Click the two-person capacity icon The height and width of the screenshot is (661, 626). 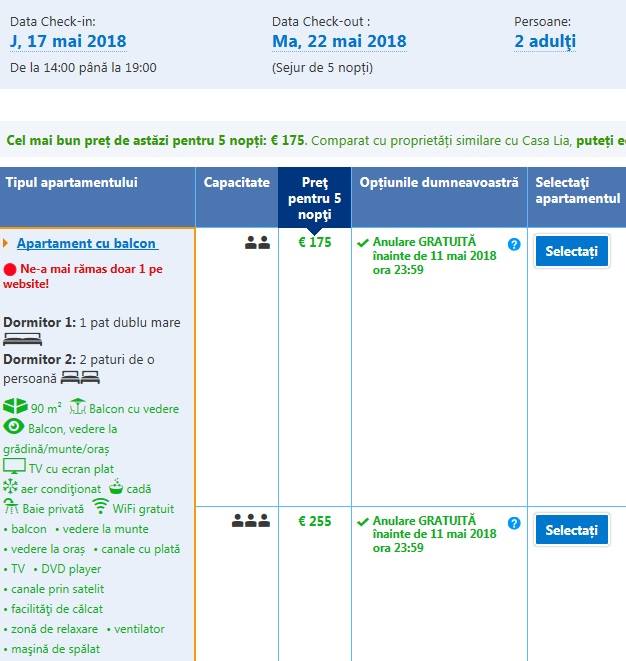pyautogui.click(x=257, y=242)
